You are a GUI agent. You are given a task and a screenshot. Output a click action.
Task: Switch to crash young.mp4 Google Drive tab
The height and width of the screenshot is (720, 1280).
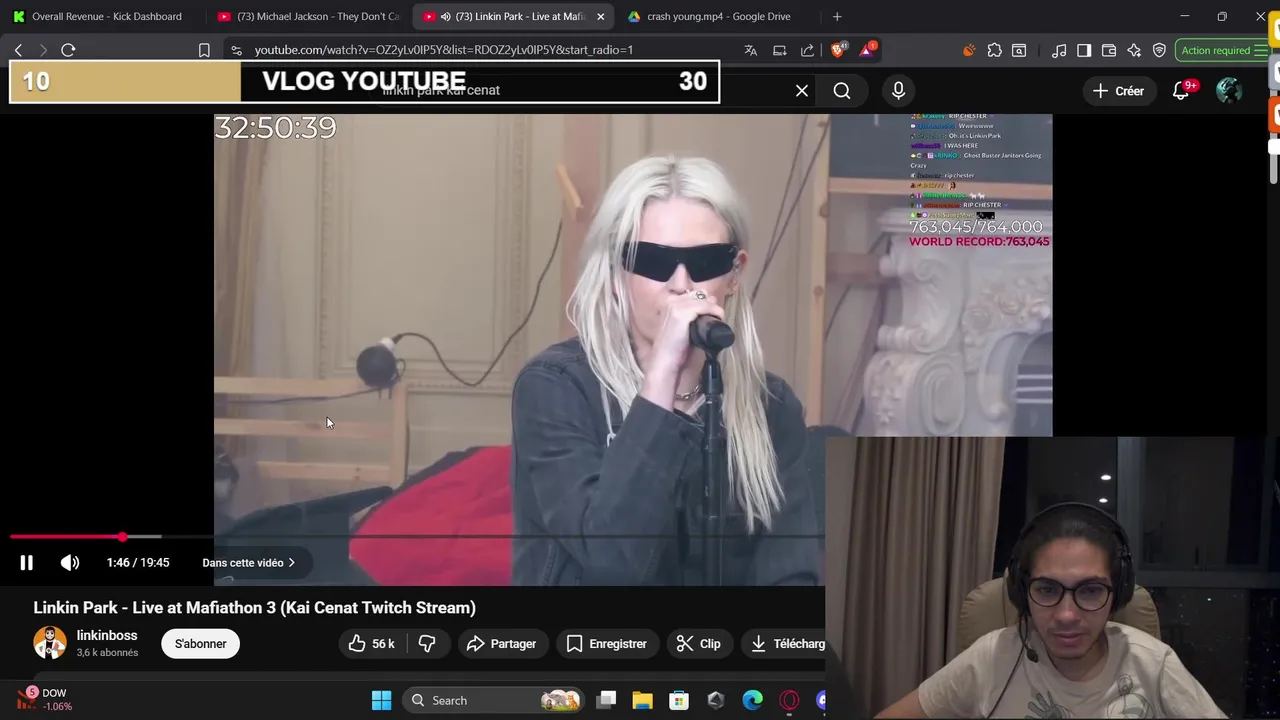(x=718, y=16)
